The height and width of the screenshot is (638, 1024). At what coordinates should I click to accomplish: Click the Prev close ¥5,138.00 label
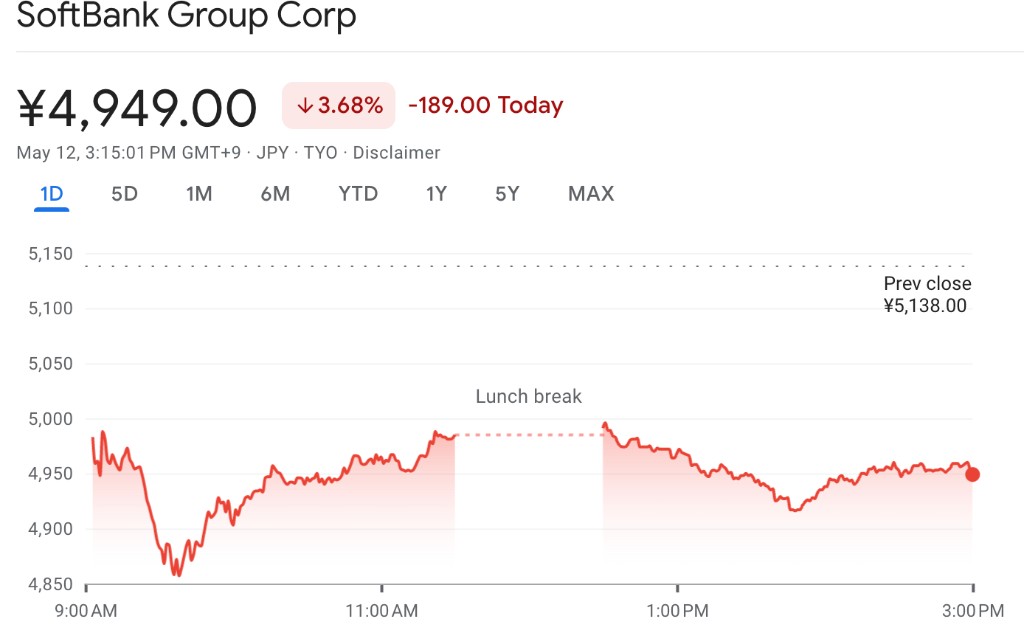tap(927, 295)
